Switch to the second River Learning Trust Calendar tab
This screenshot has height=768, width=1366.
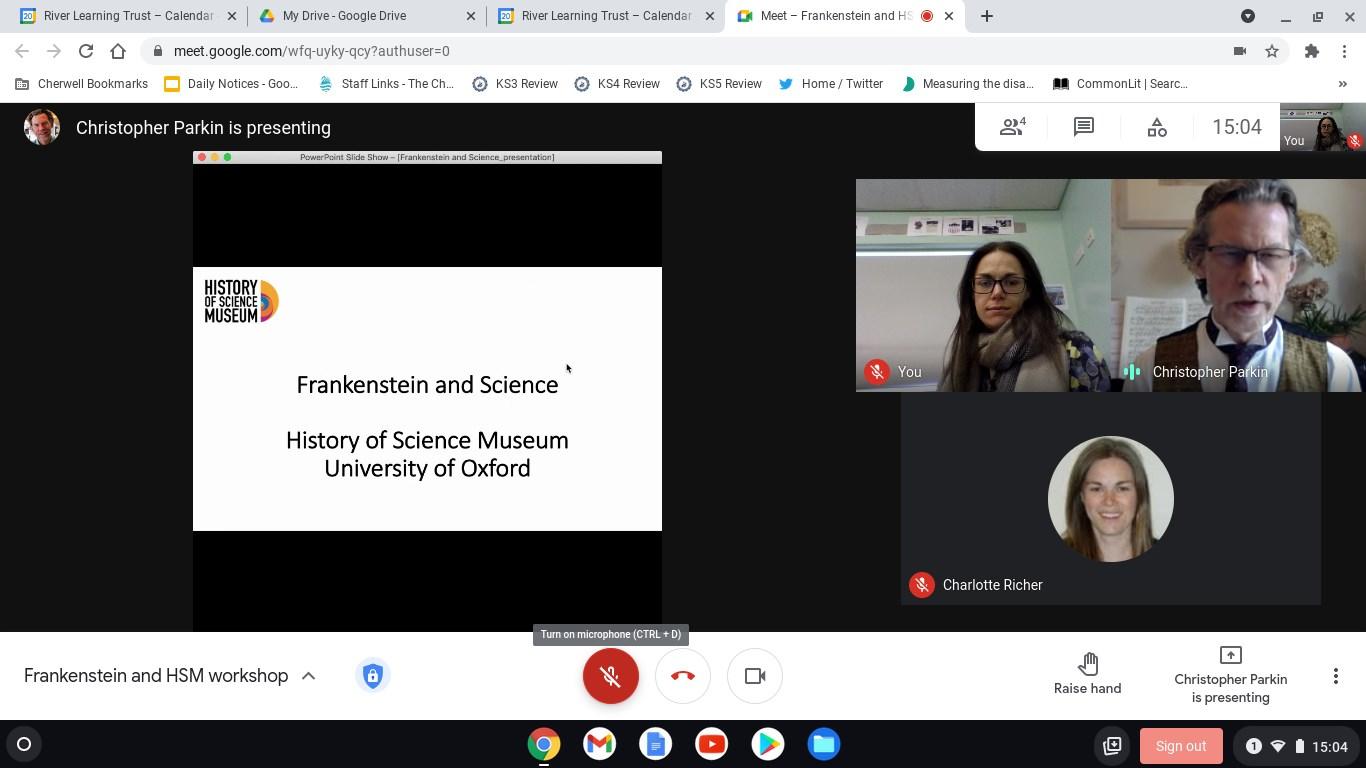pyautogui.click(x=606, y=16)
